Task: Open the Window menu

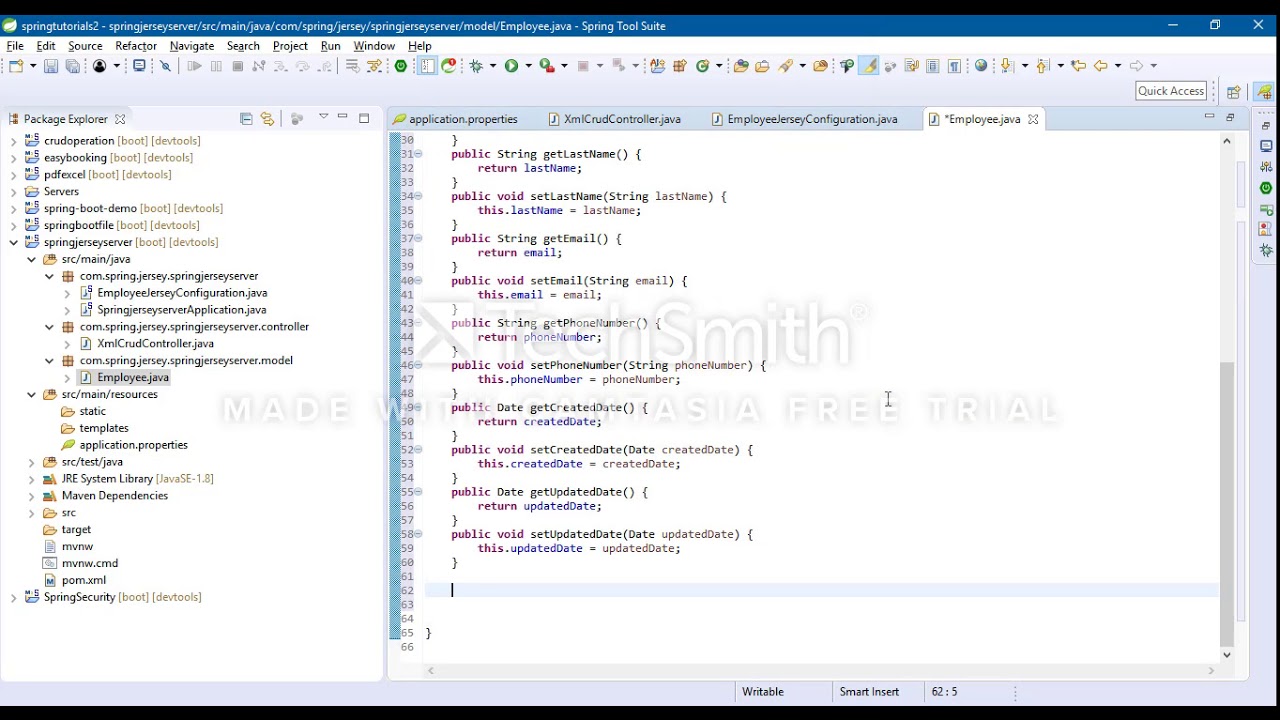Action: point(374,46)
